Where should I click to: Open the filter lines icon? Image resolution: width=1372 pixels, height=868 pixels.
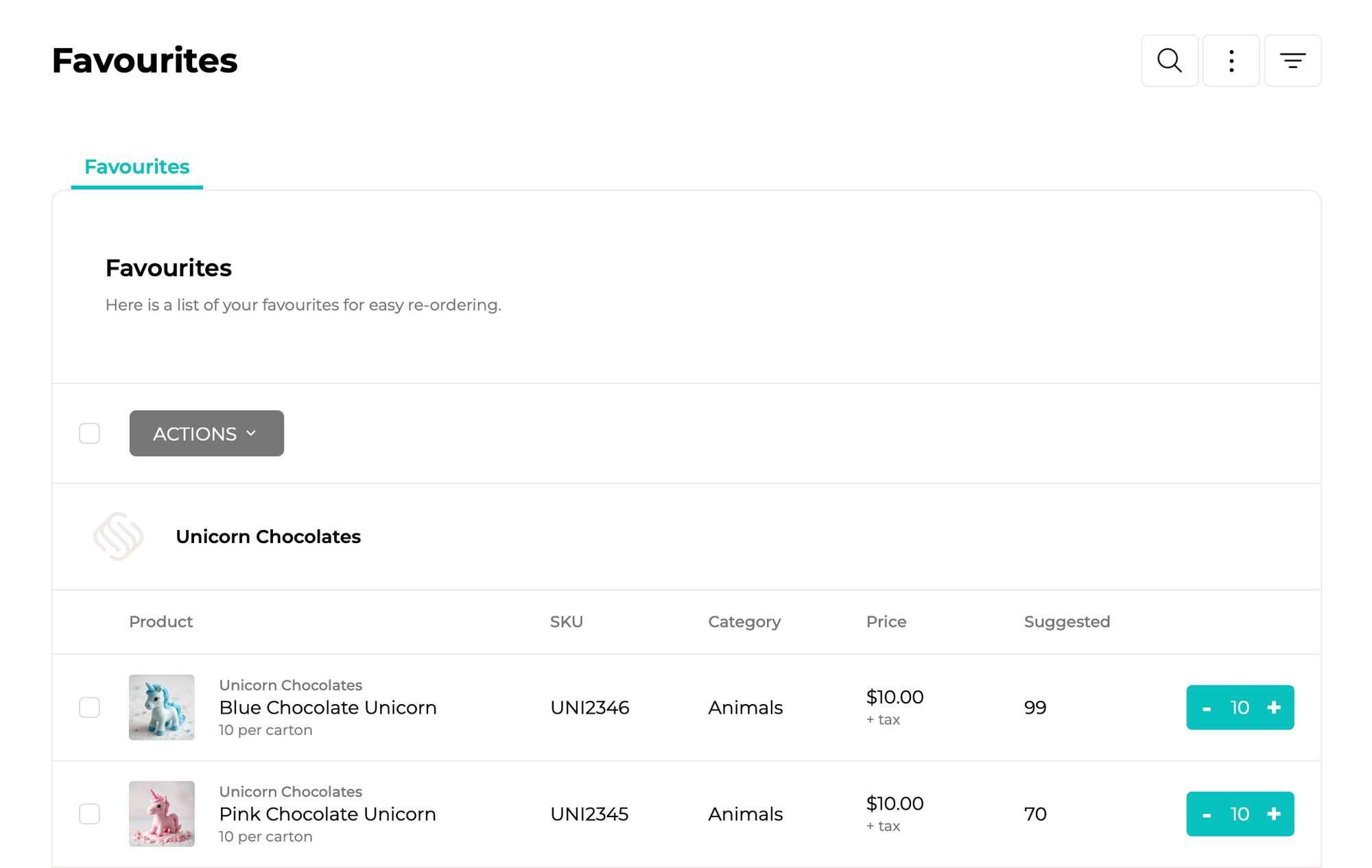(x=1292, y=61)
